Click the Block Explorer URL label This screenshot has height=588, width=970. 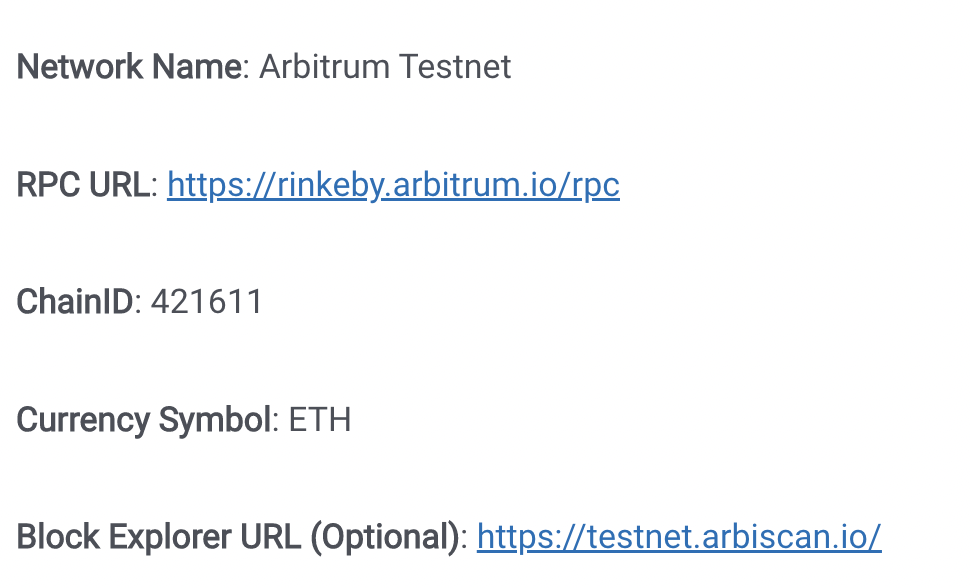click(239, 537)
